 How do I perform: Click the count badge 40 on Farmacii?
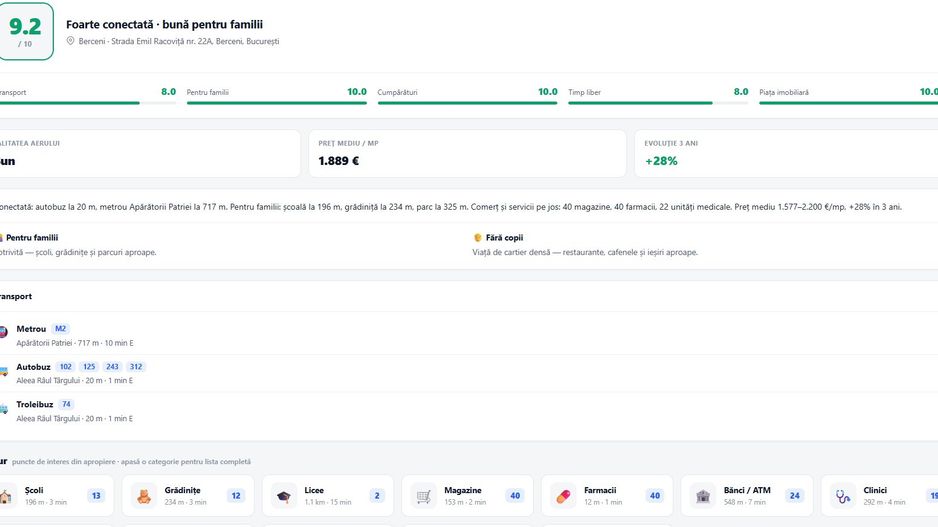655,496
